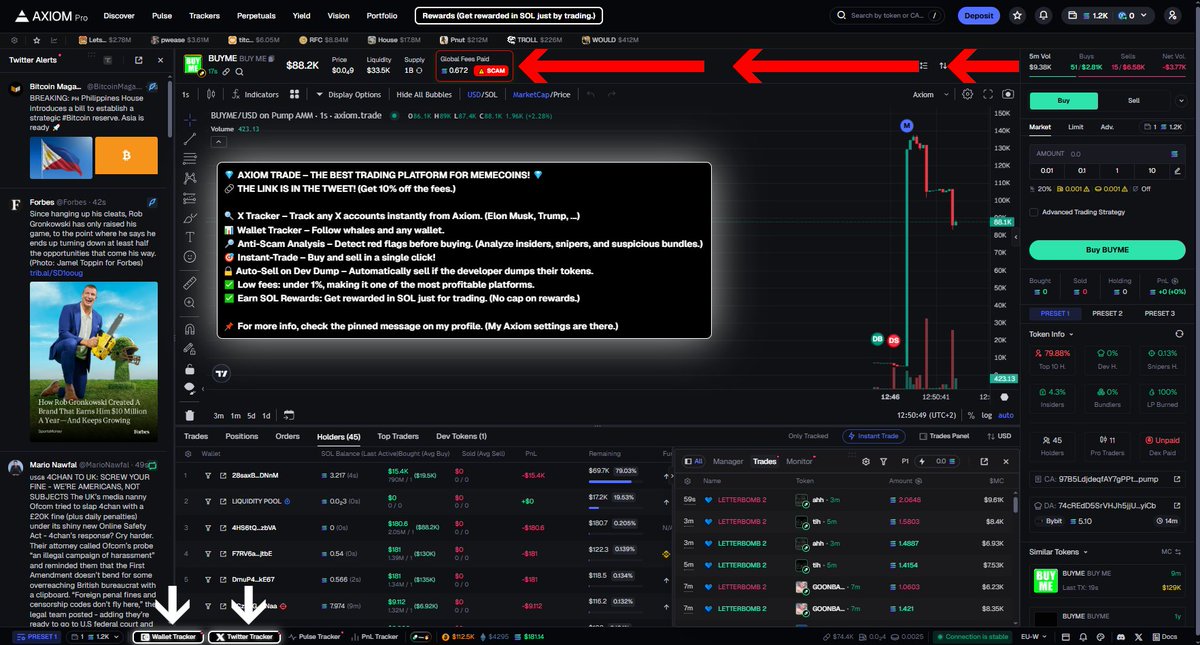Take chart snapshot with camera icon
Viewport: 1200px width, 645px height.
(1008, 94)
